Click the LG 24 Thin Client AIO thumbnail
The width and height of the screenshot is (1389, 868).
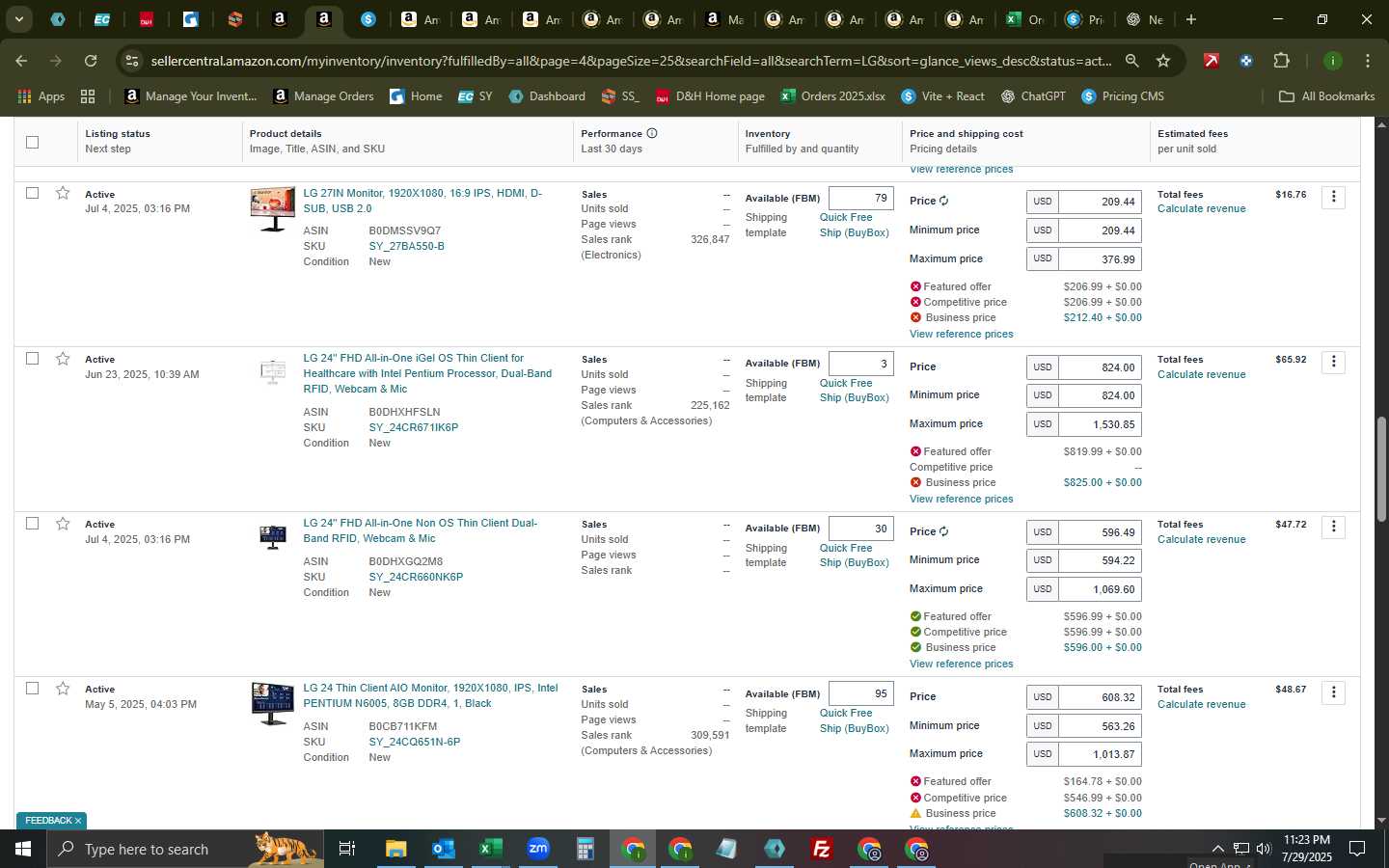273,703
